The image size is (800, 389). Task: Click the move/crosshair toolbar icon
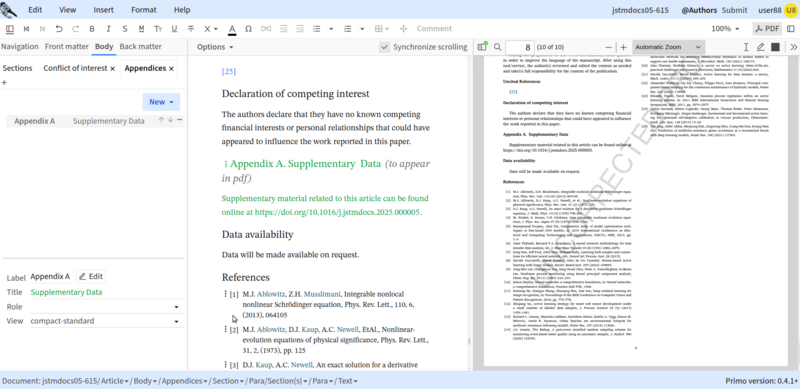(404, 29)
